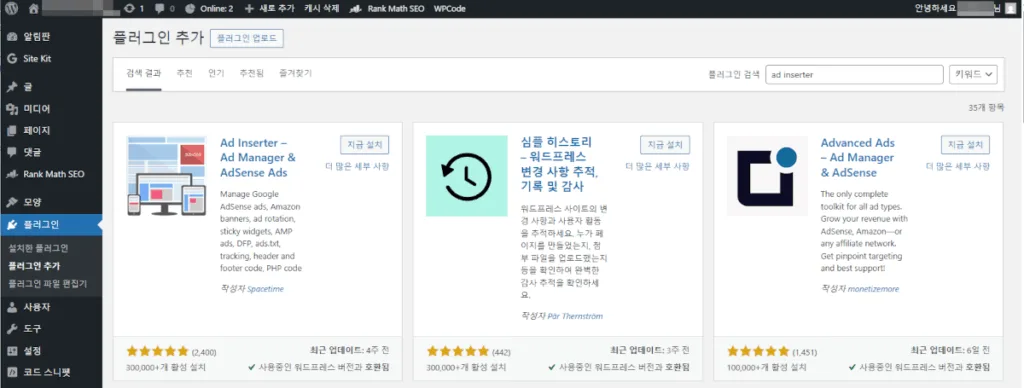1024x388 pixels.
Task: Open Online: 2 visitors indicator
Action: [209, 8]
